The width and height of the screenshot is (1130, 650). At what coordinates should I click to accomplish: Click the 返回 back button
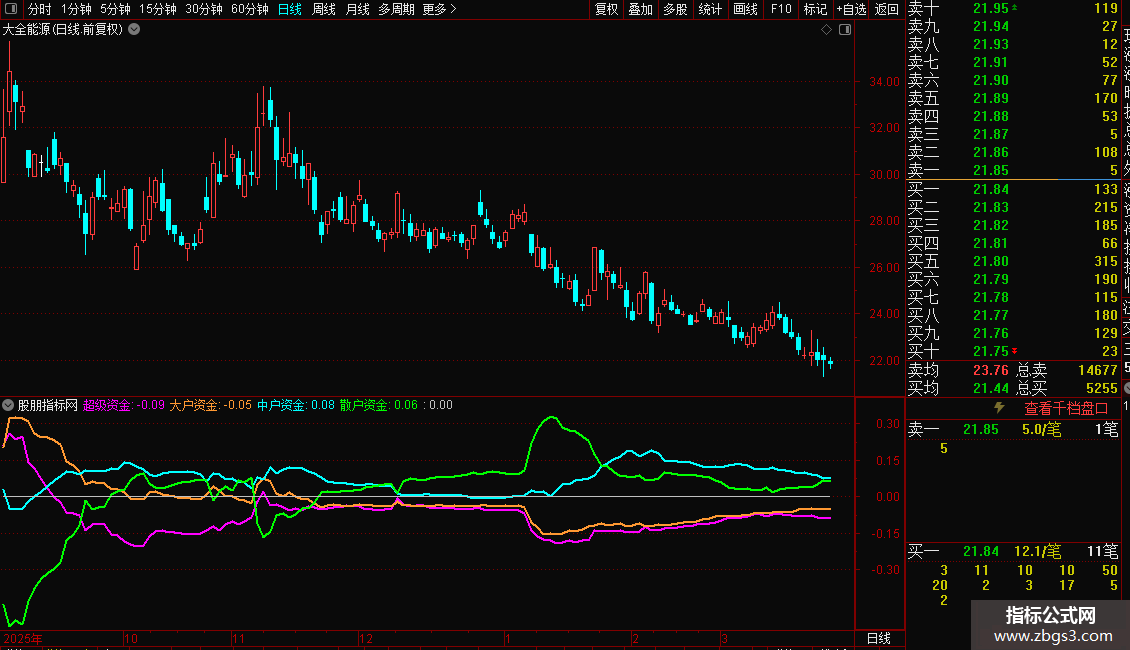click(887, 9)
